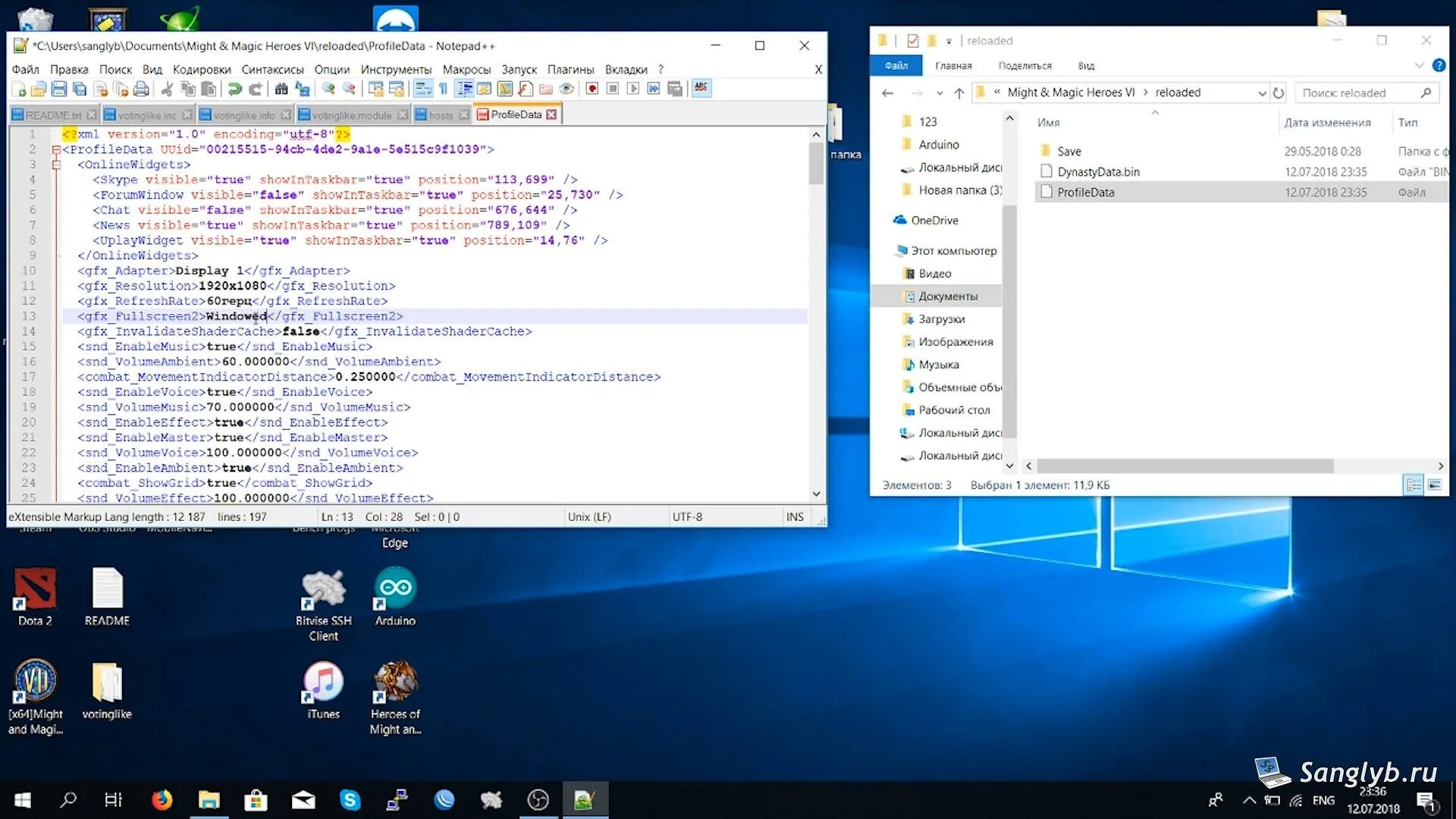The width and height of the screenshot is (1456, 819).
Task: Click the spell check ABC icon
Action: [x=701, y=88]
